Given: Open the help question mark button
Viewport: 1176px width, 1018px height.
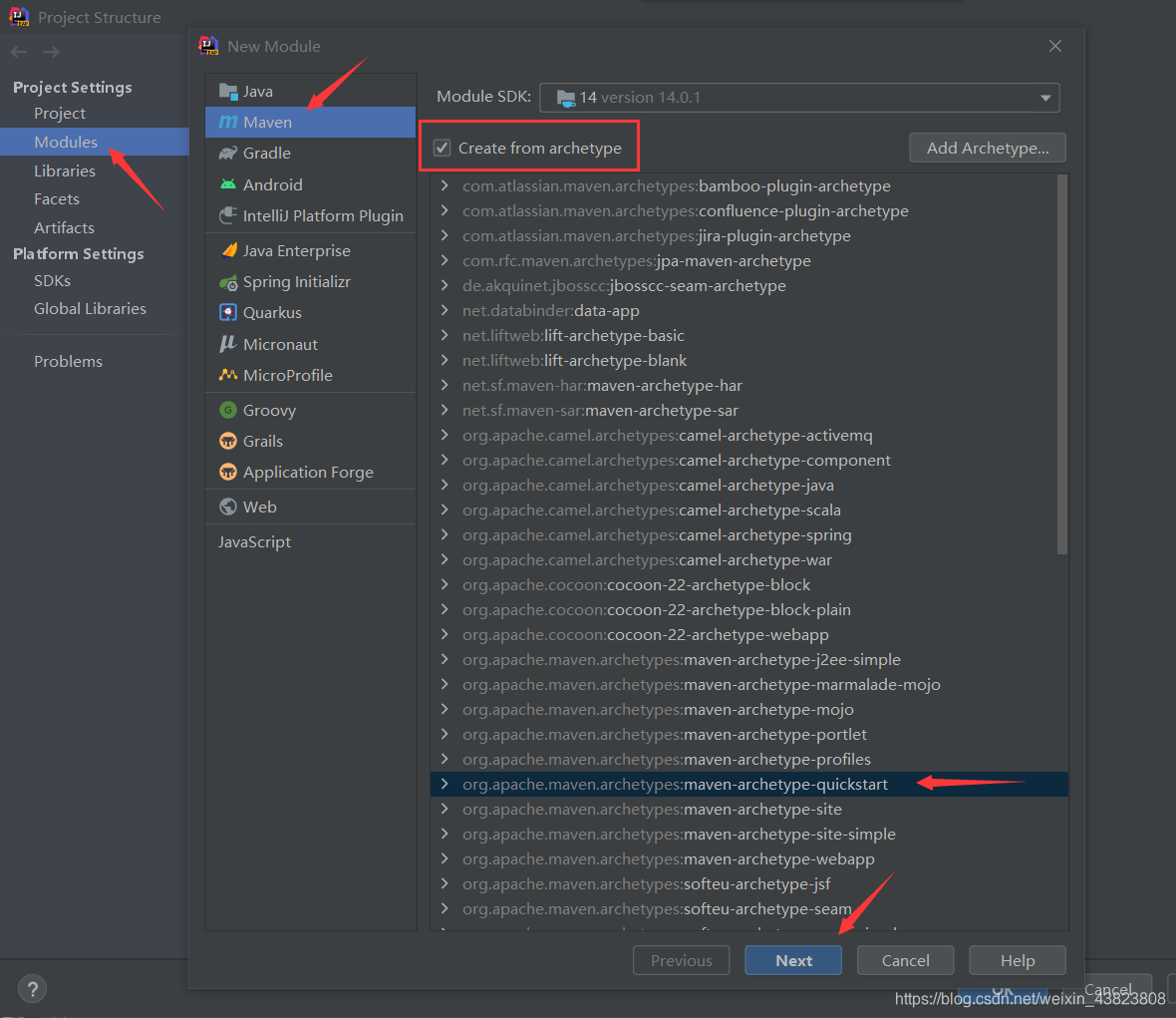Looking at the screenshot, I should [x=32, y=988].
